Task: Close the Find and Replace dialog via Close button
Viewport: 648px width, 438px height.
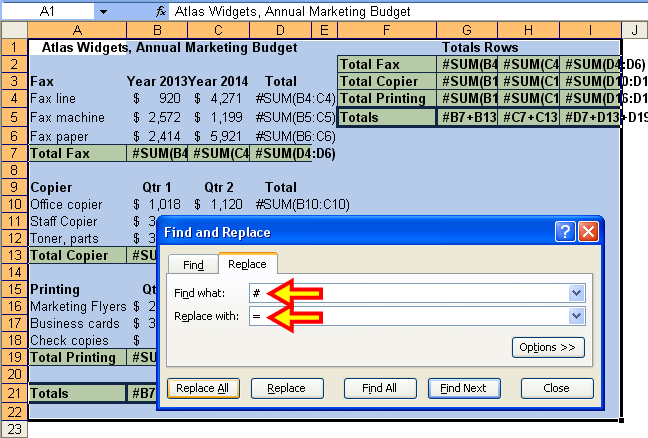Action: pyautogui.click(x=557, y=388)
